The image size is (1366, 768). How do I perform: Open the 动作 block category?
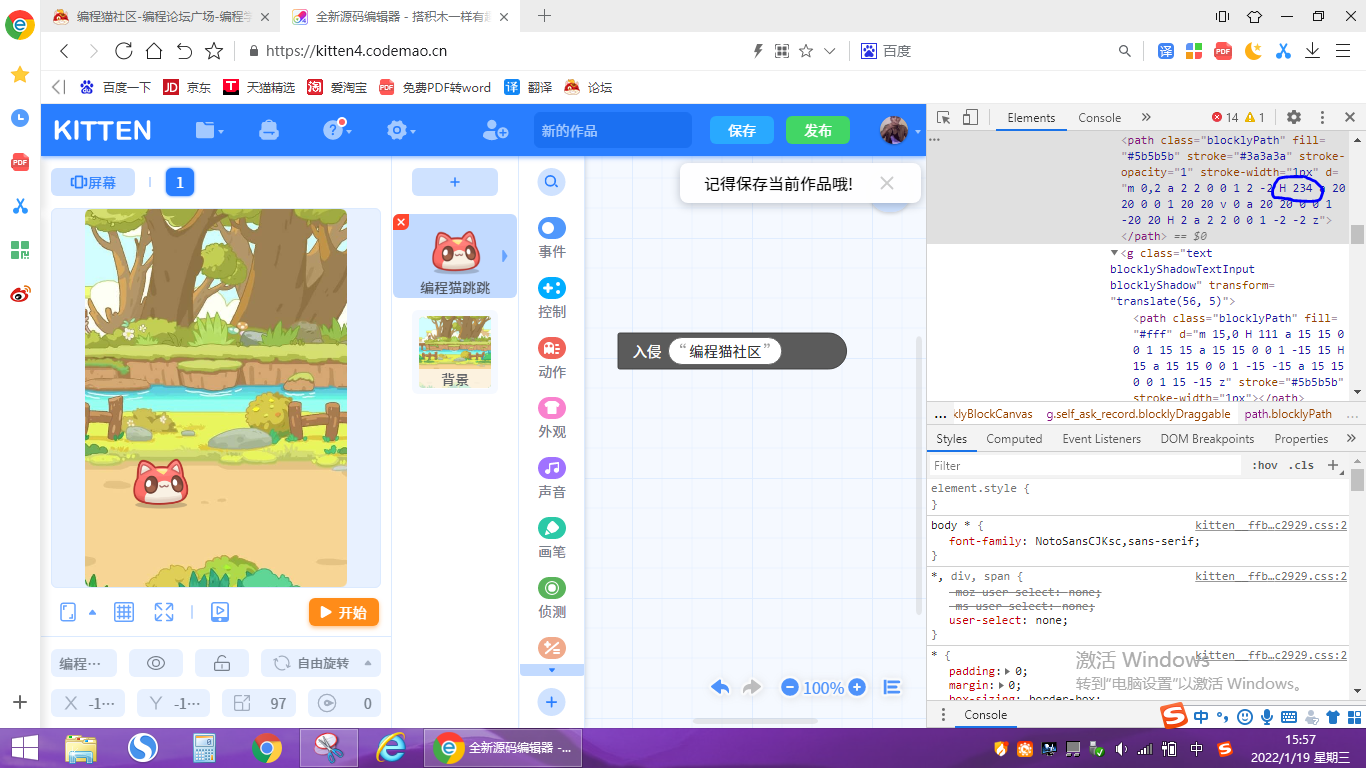[552, 358]
